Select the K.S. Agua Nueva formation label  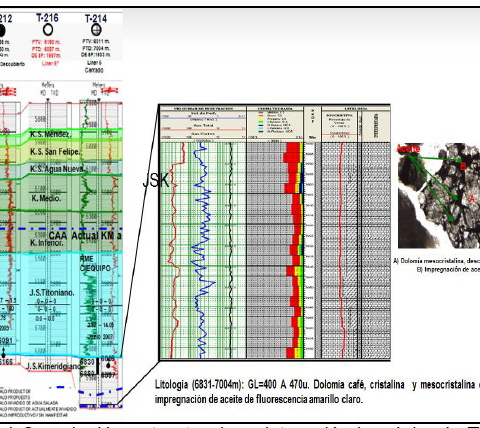57,169
